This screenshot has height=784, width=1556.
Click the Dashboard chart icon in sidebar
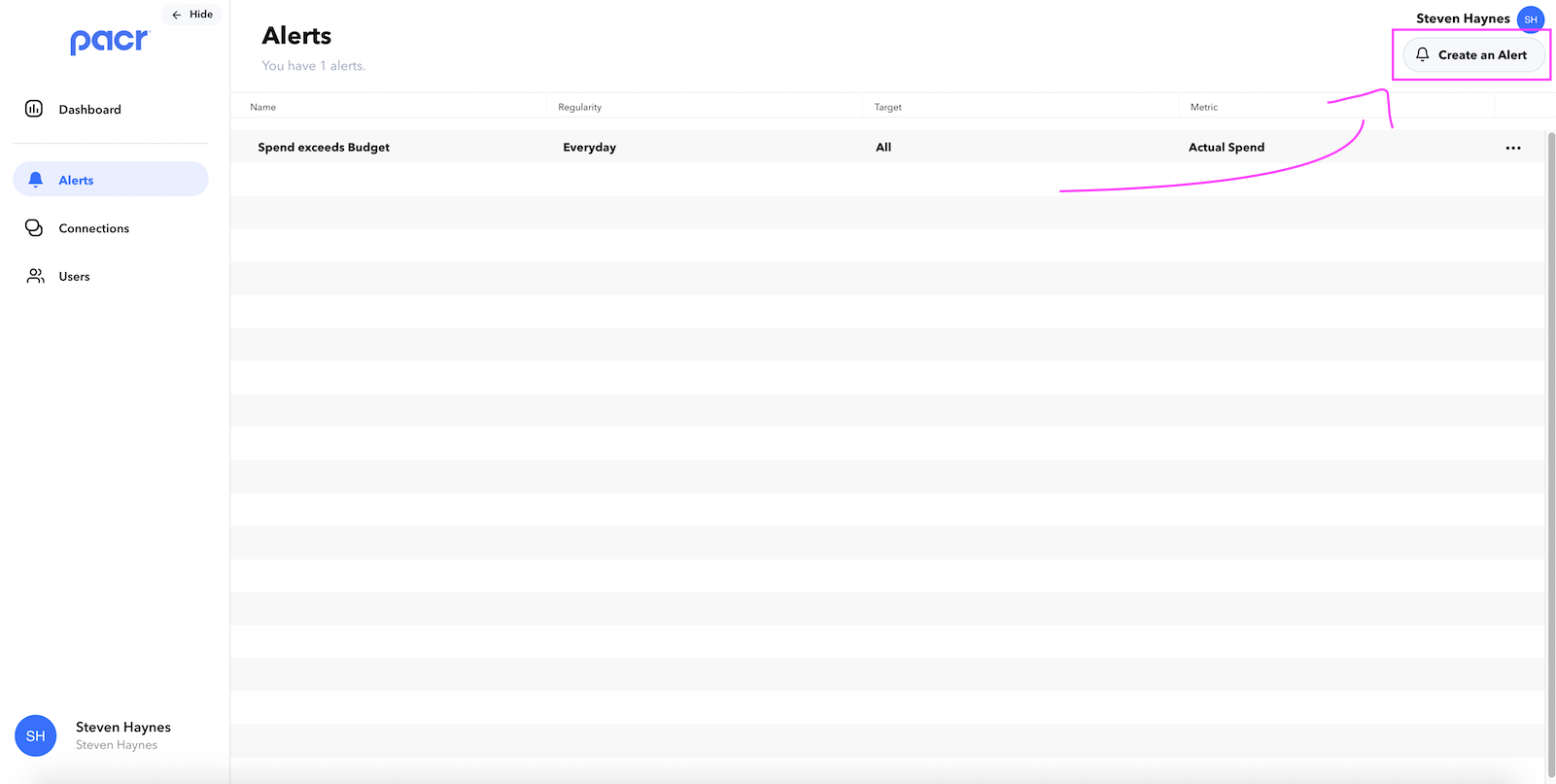pyautogui.click(x=34, y=109)
